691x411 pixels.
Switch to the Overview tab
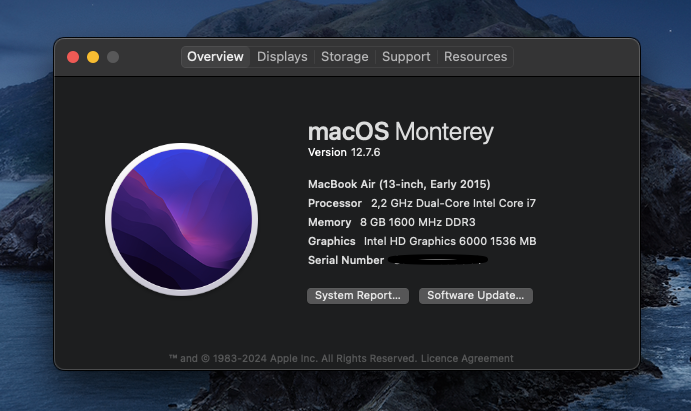click(215, 57)
